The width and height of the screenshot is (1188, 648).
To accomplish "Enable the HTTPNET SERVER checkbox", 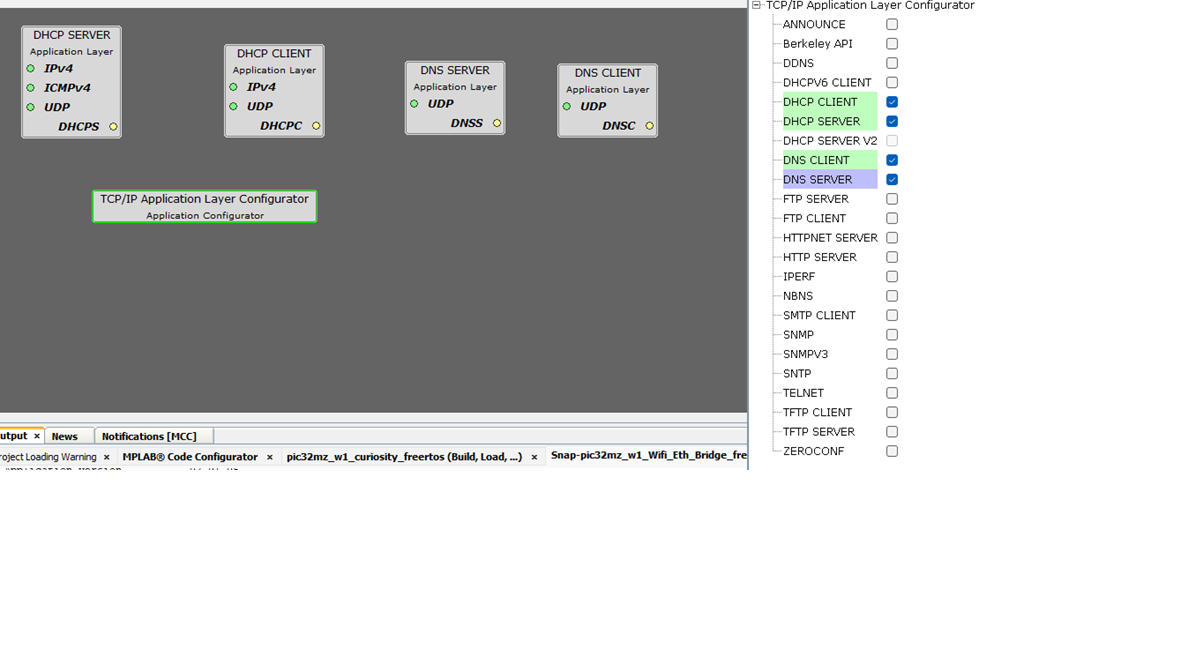I will 892,238.
